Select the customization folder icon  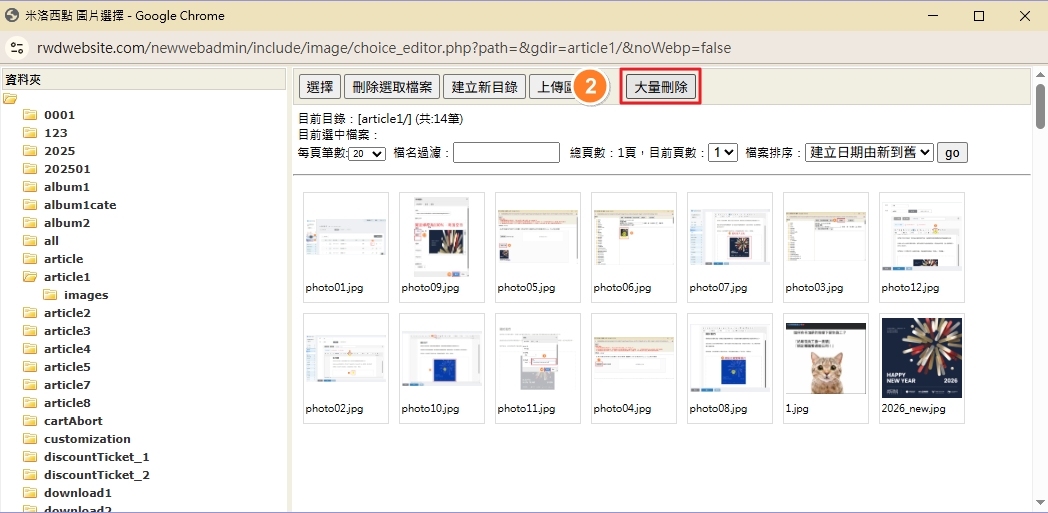[x=30, y=439]
